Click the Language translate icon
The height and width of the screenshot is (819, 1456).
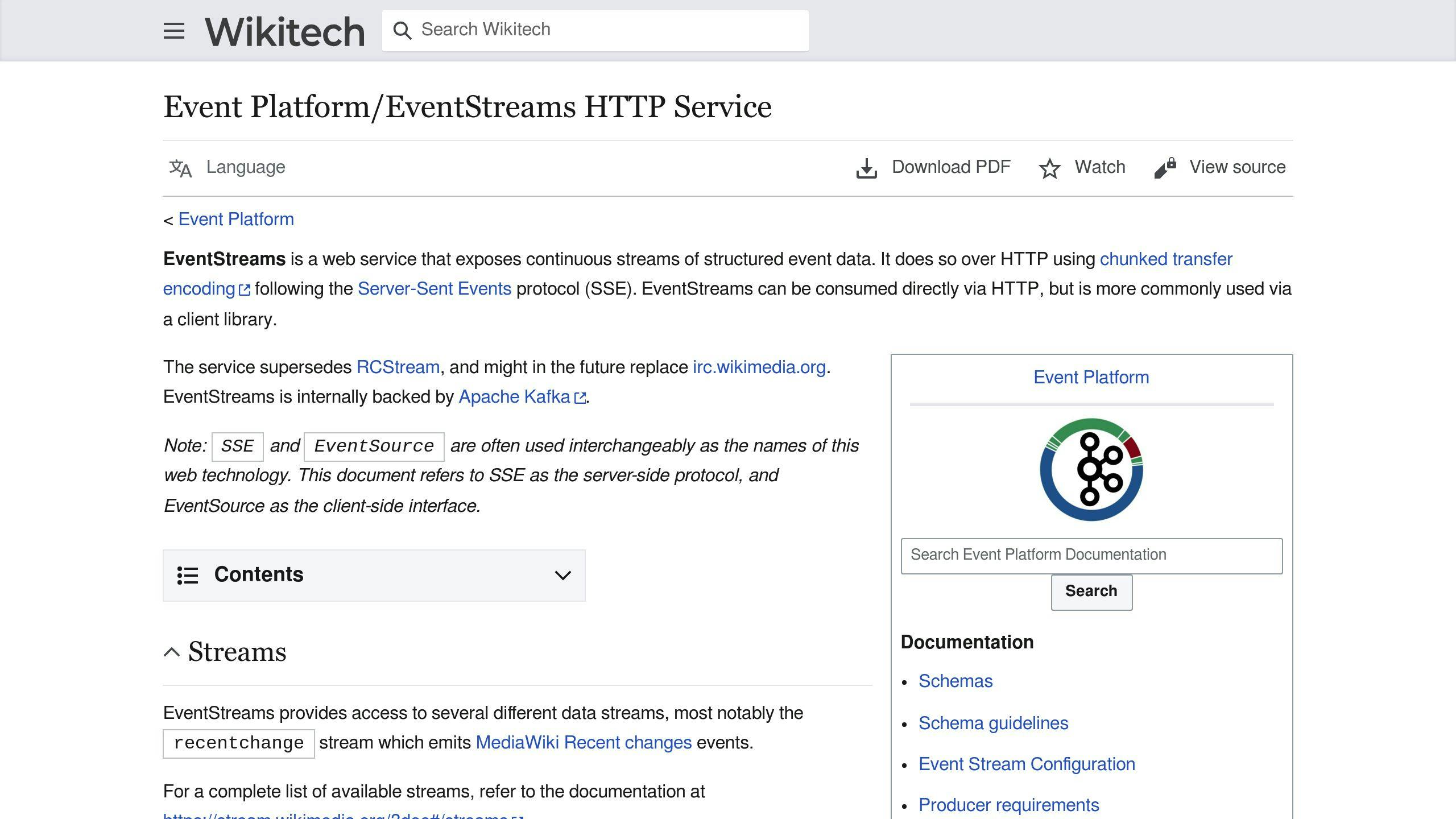coord(180,168)
